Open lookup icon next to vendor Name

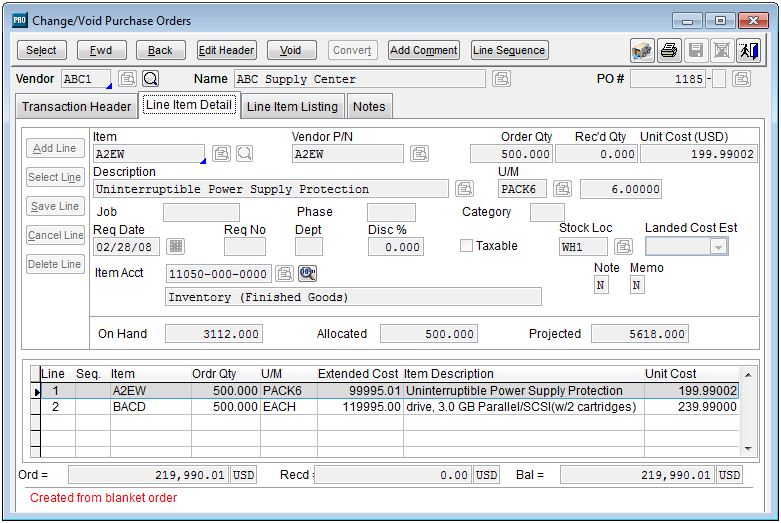pos(502,79)
